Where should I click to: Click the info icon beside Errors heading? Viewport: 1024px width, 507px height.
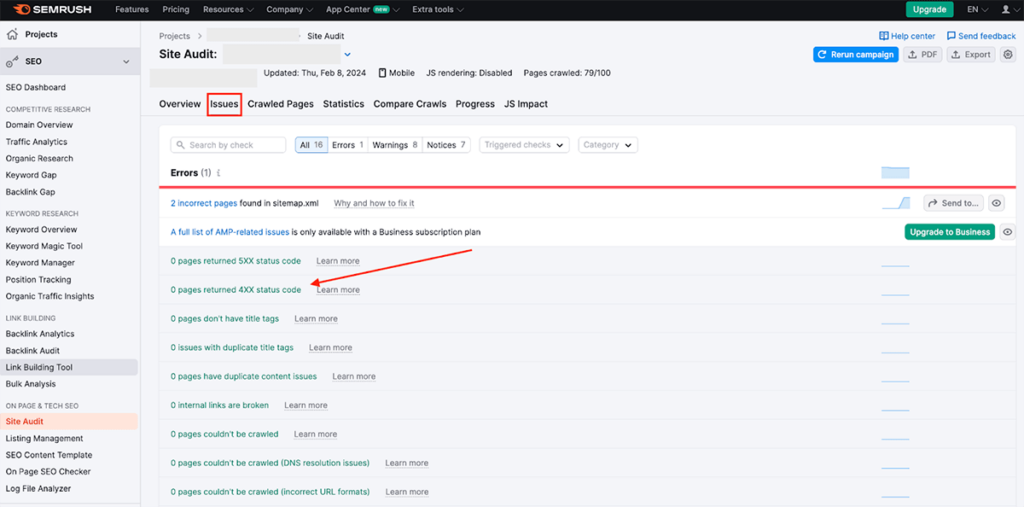click(x=218, y=173)
